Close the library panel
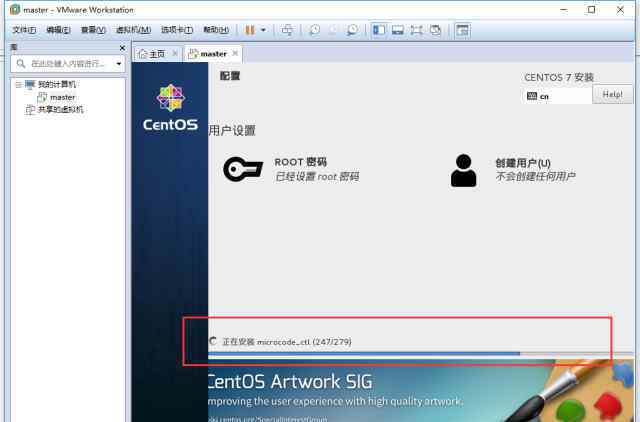640x422 pixels. [122, 48]
